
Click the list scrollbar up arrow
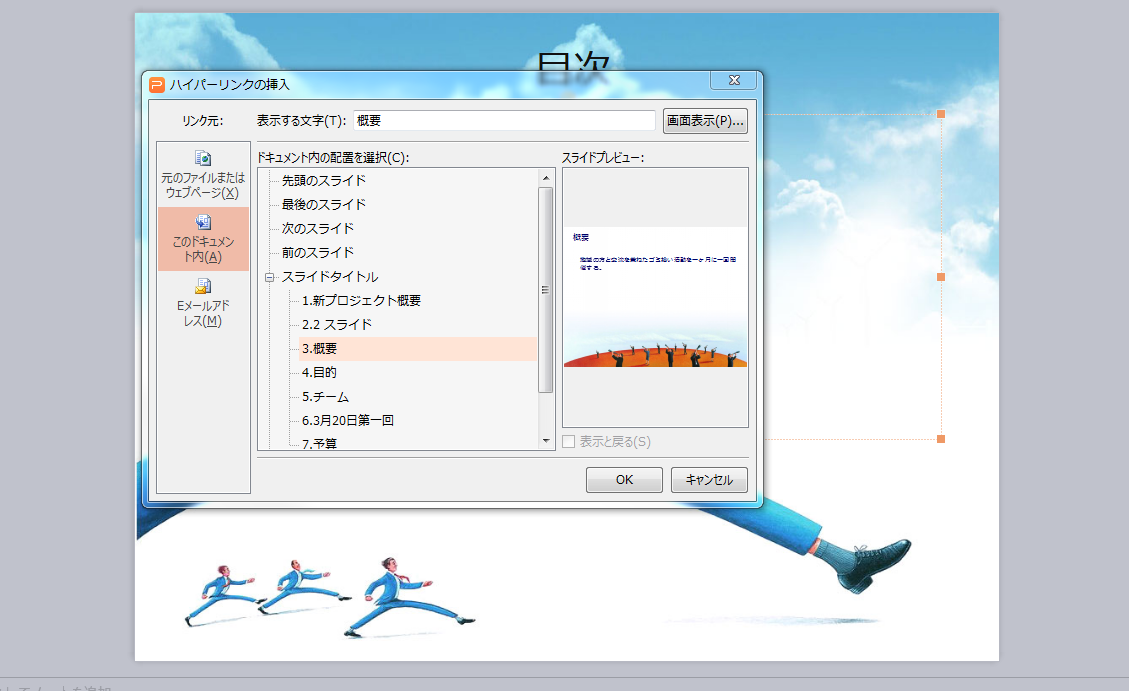point(546,178)
